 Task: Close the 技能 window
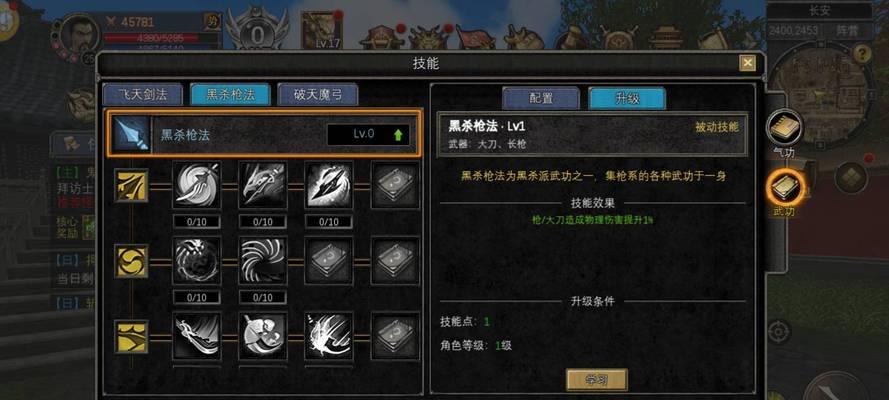748,63
